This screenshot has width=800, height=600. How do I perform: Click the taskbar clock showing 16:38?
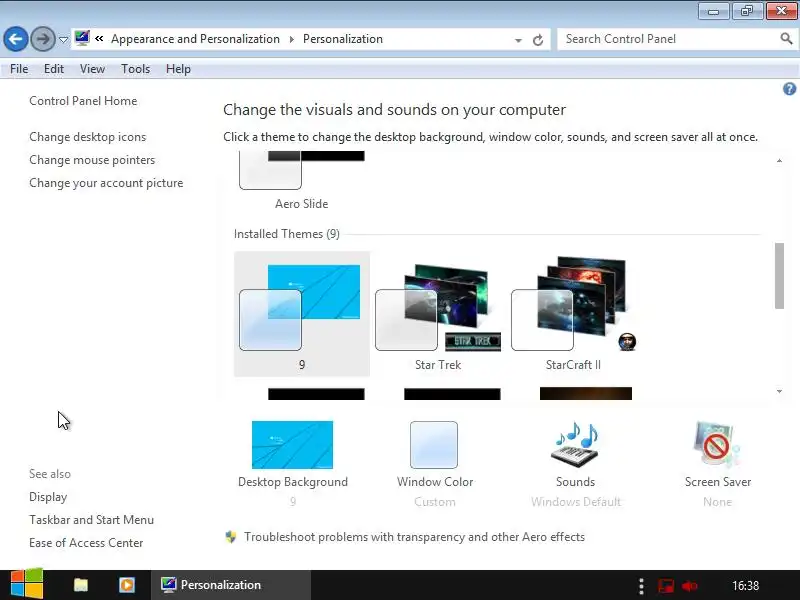point(745,586)
